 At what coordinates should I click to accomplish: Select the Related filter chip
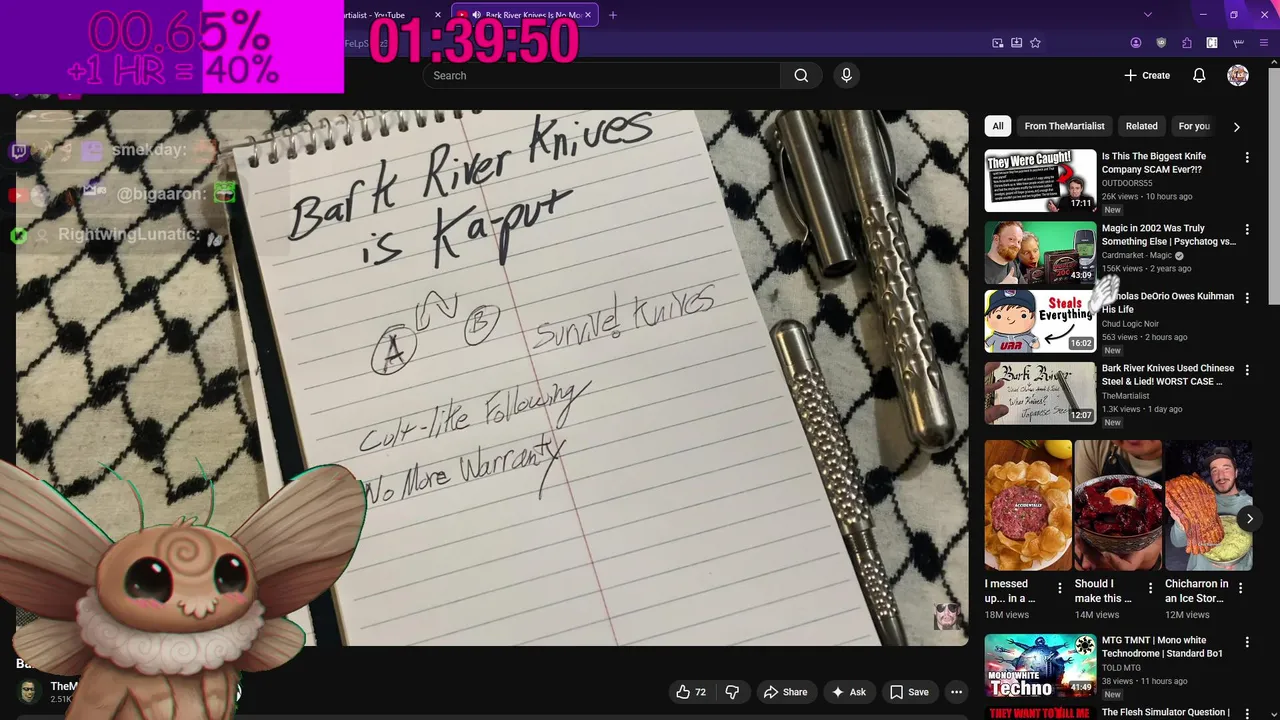pos(1141,126)
